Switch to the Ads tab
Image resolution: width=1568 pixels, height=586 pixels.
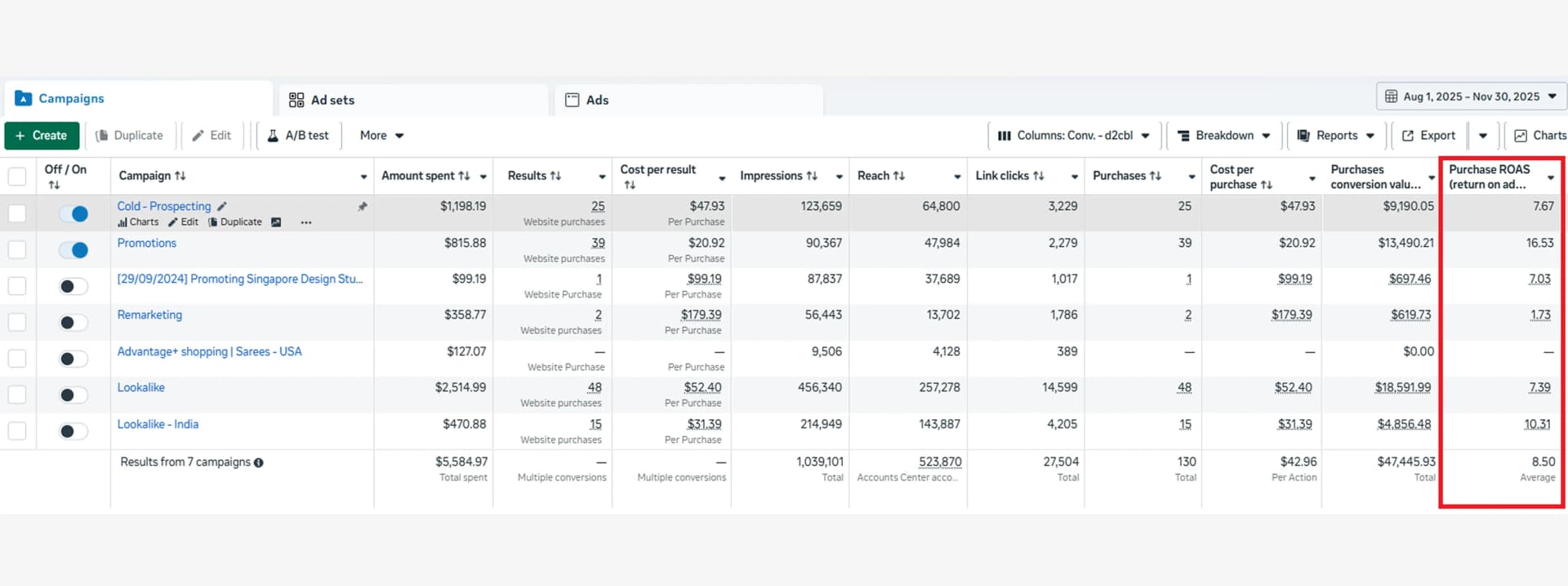[587, 100]
